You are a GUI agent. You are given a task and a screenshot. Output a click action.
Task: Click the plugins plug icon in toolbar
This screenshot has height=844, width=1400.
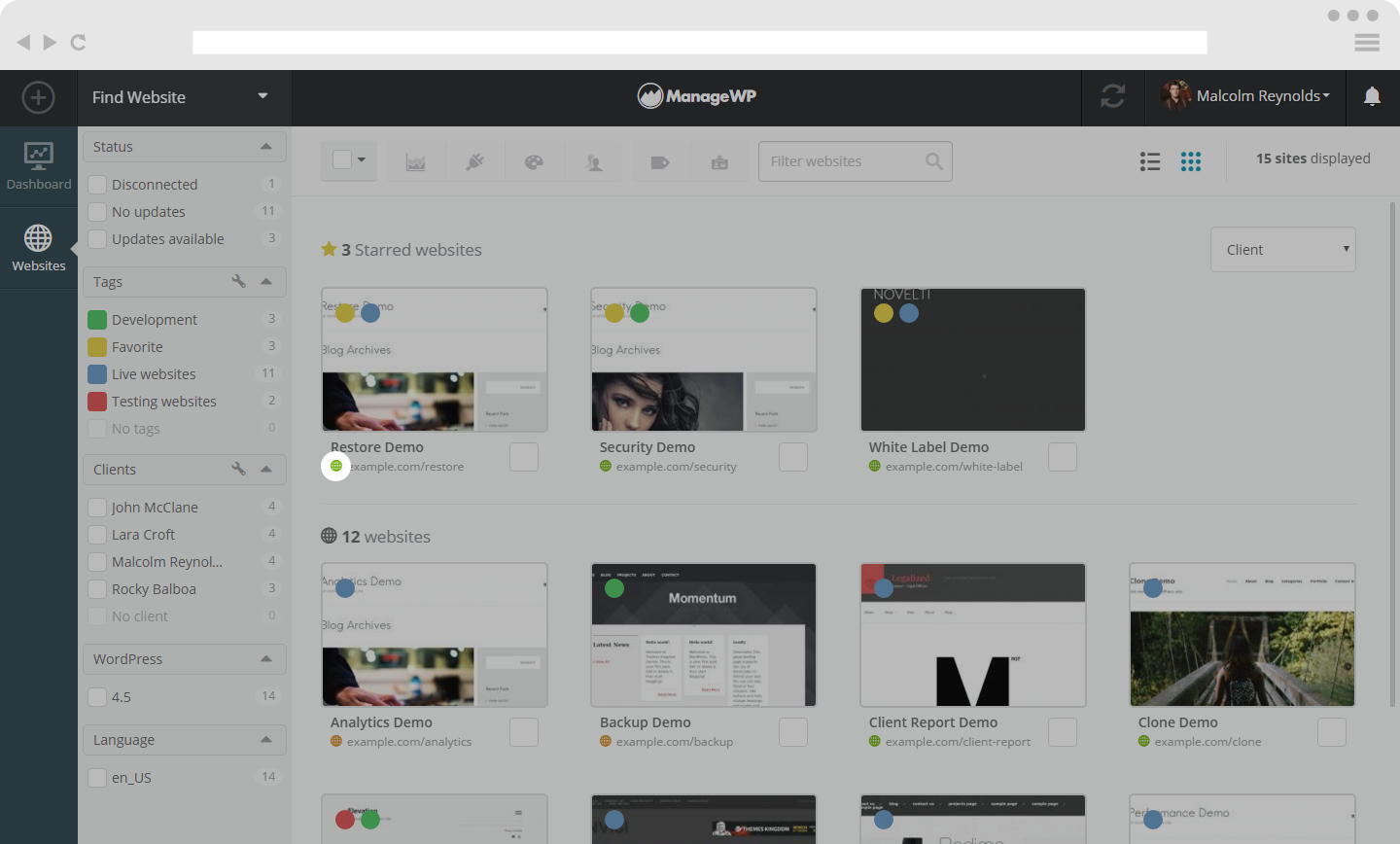point(474,161)
